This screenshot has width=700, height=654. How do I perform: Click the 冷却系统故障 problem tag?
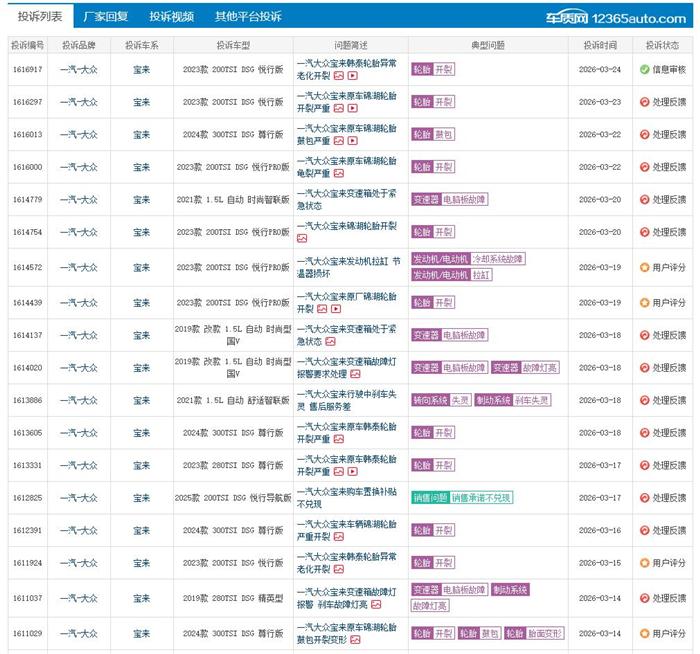coord(497,259)
